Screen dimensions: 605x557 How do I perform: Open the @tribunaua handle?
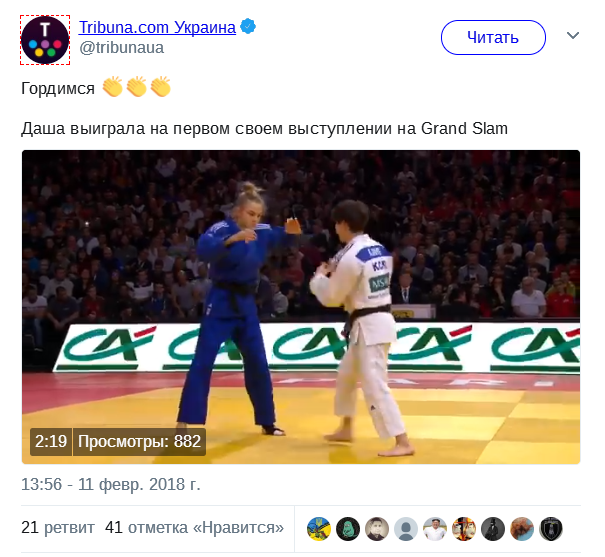(x=122, y=48)
